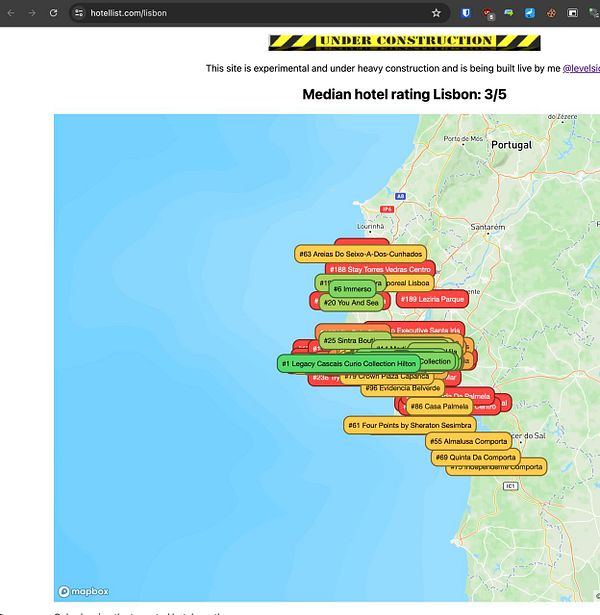Open the picture-in-picture extension icon
This screenshot has width=600, height=615.
(572, 13)
